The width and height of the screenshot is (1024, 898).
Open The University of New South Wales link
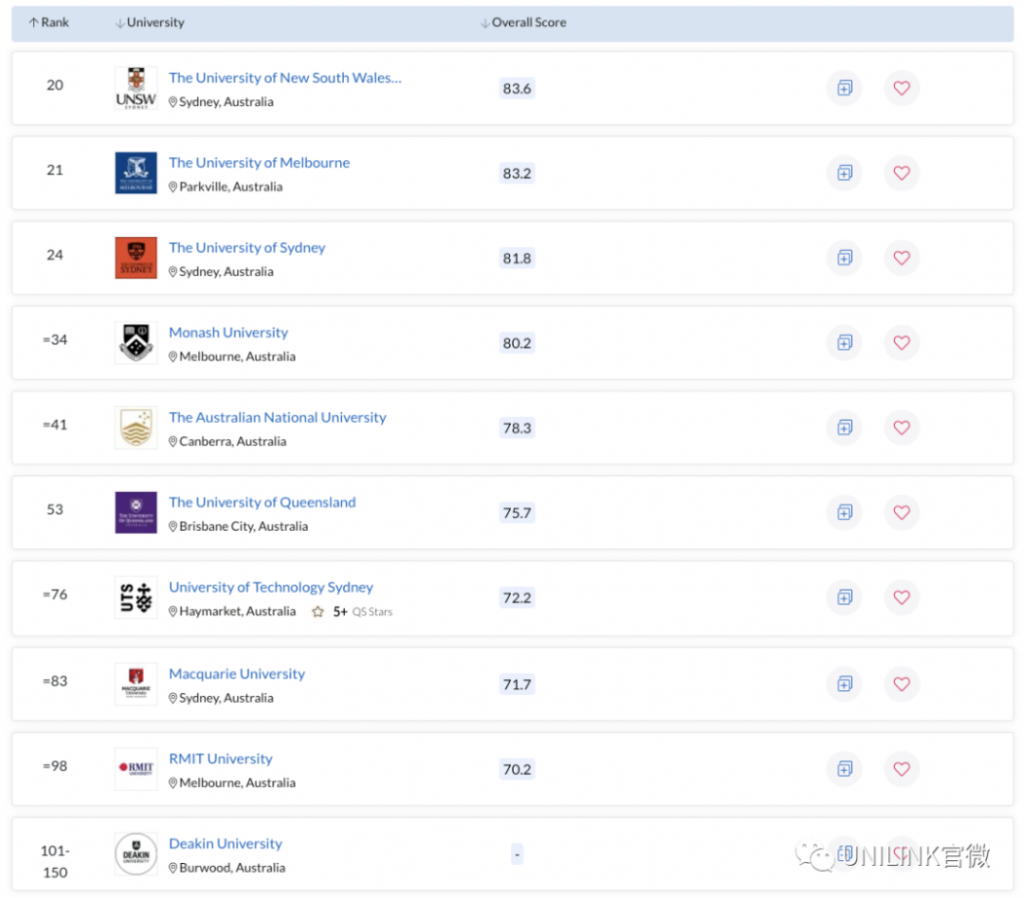click(285, 78)
